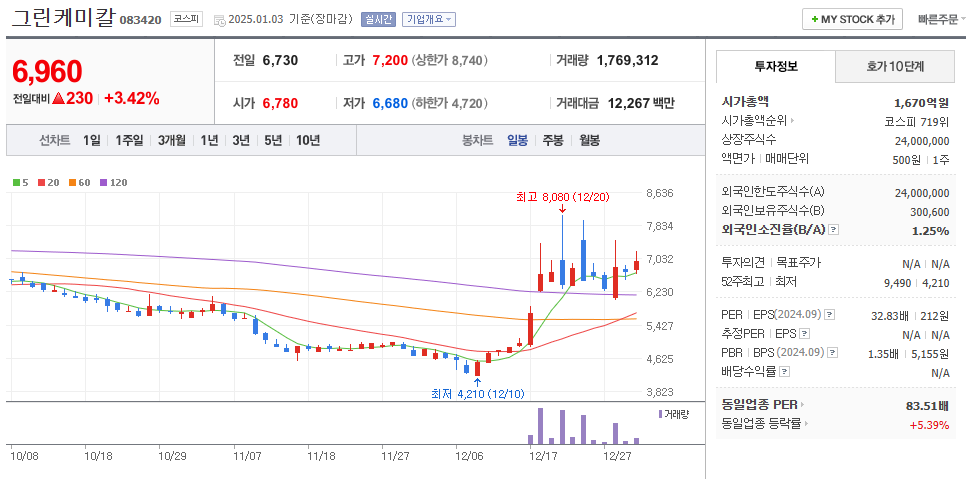Click the question mark icon next to 외국인소진율(B/A)
The height and width of the screenshot is (479, 977).
click(x=834, y=230)
